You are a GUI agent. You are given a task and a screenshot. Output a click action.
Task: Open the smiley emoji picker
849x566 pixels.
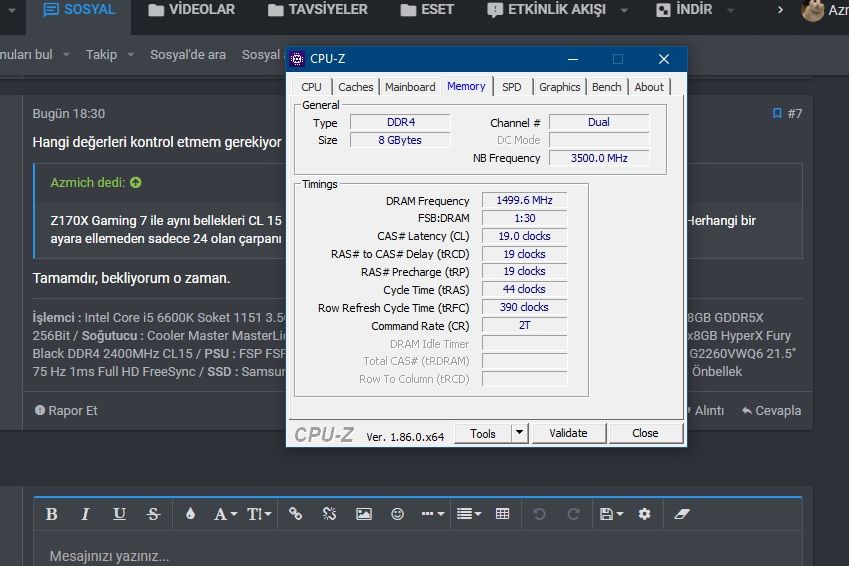tap(397, 513)
